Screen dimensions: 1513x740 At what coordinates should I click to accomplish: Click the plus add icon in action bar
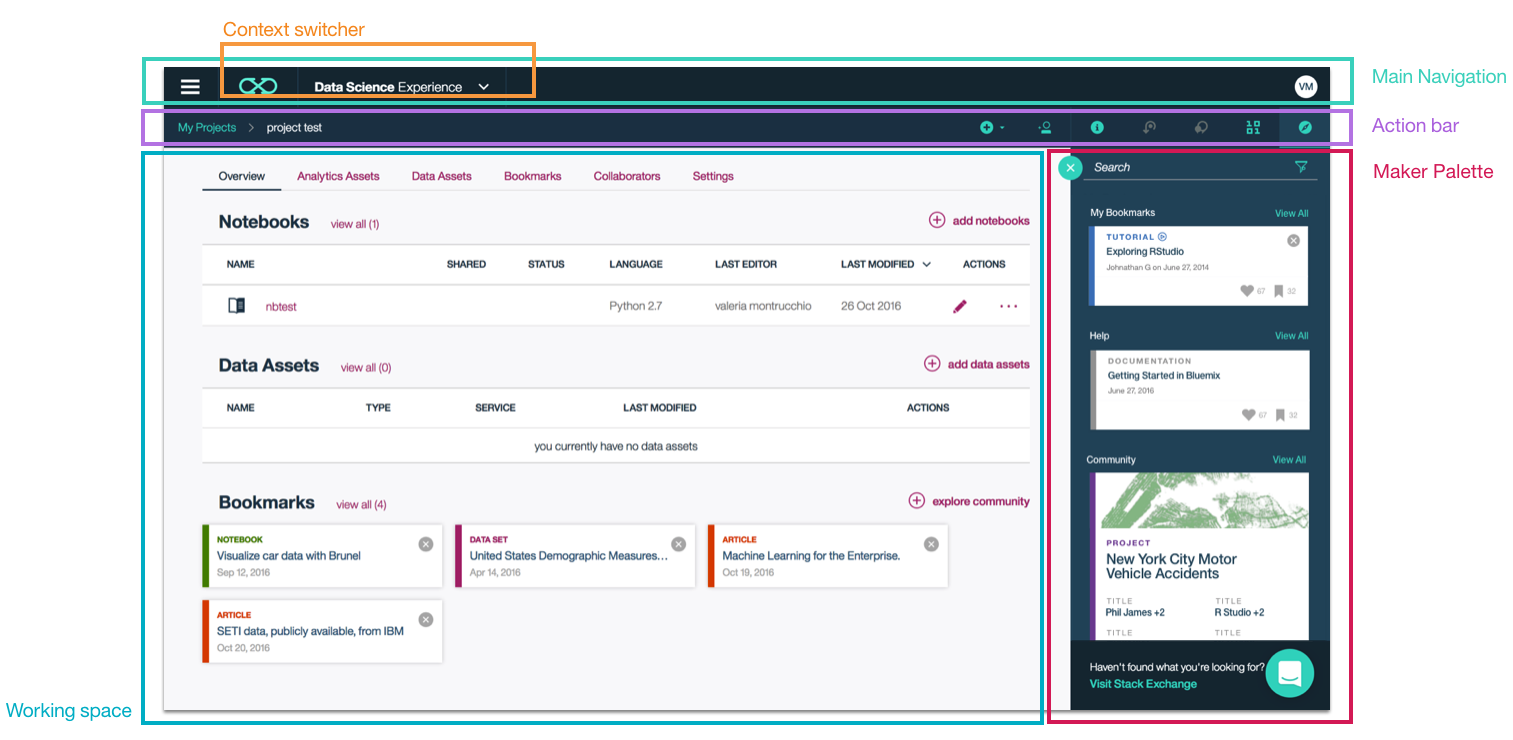pos(987,128)
